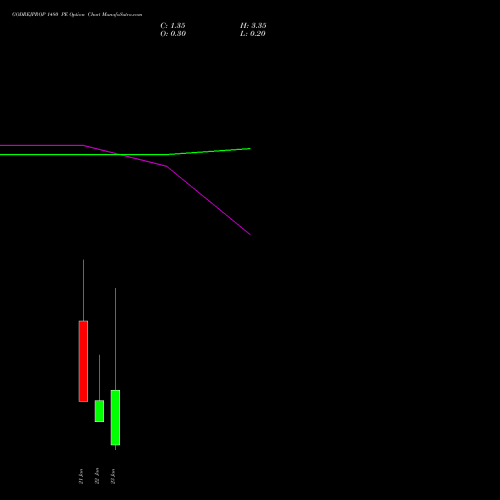Click the tall green candlestick for 23 Jan

click(x=115, y=417)
